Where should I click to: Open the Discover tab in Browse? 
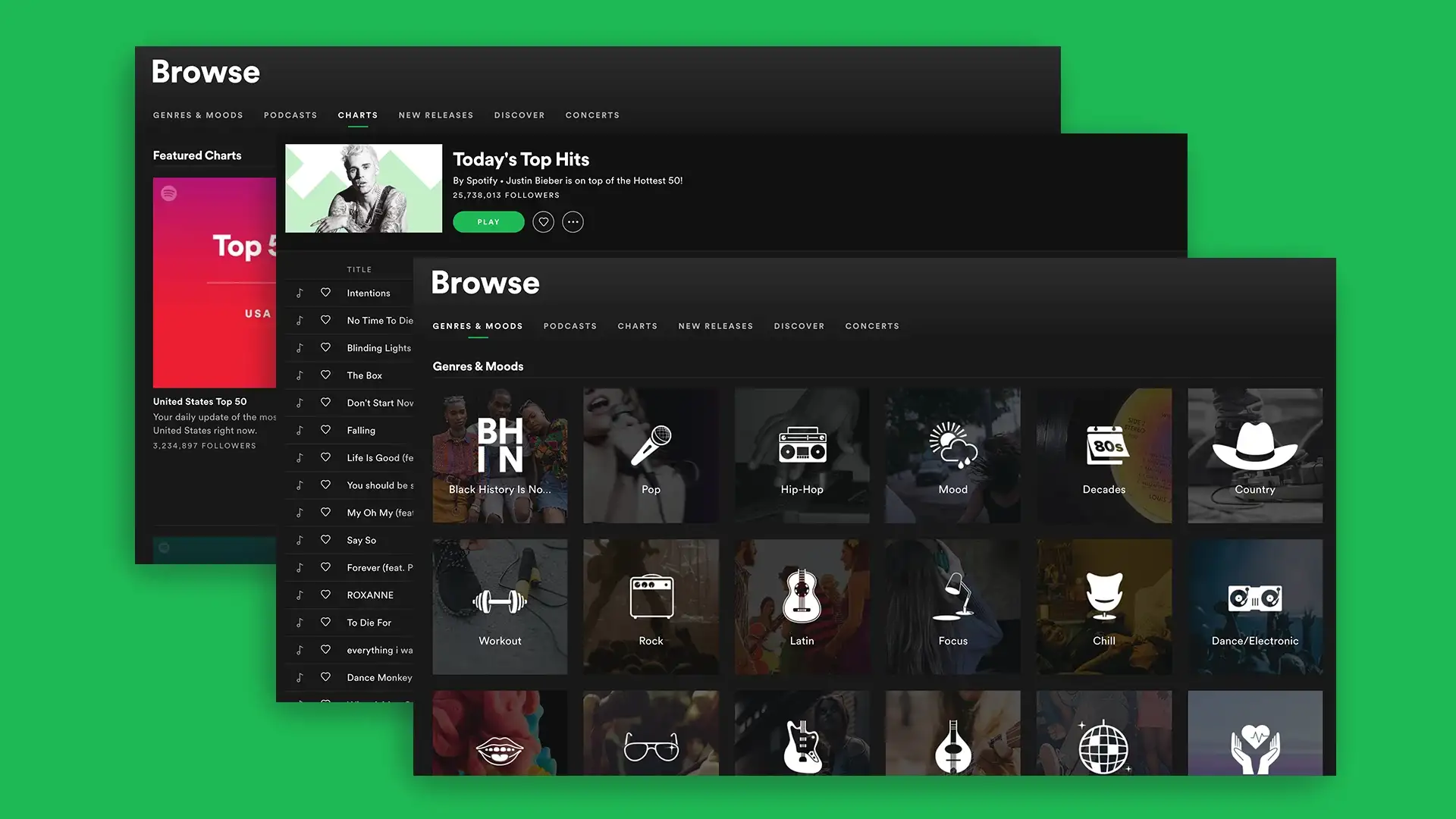[799, 325]
